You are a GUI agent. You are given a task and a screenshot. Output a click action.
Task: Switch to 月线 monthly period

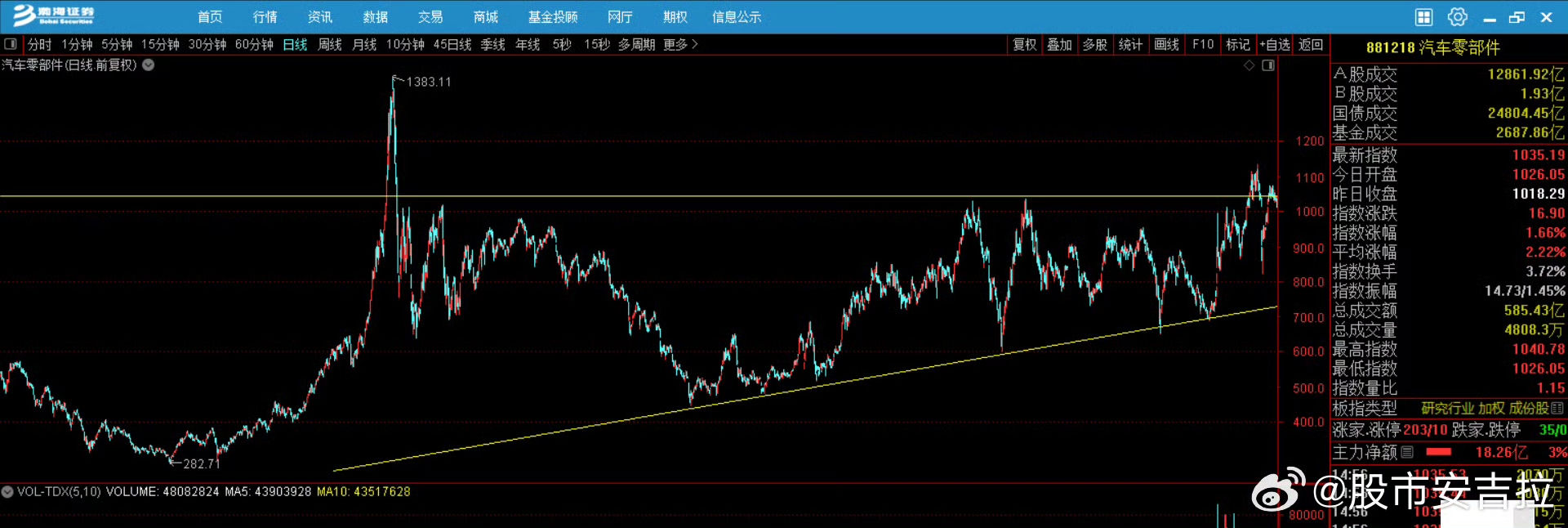[364, 44]
